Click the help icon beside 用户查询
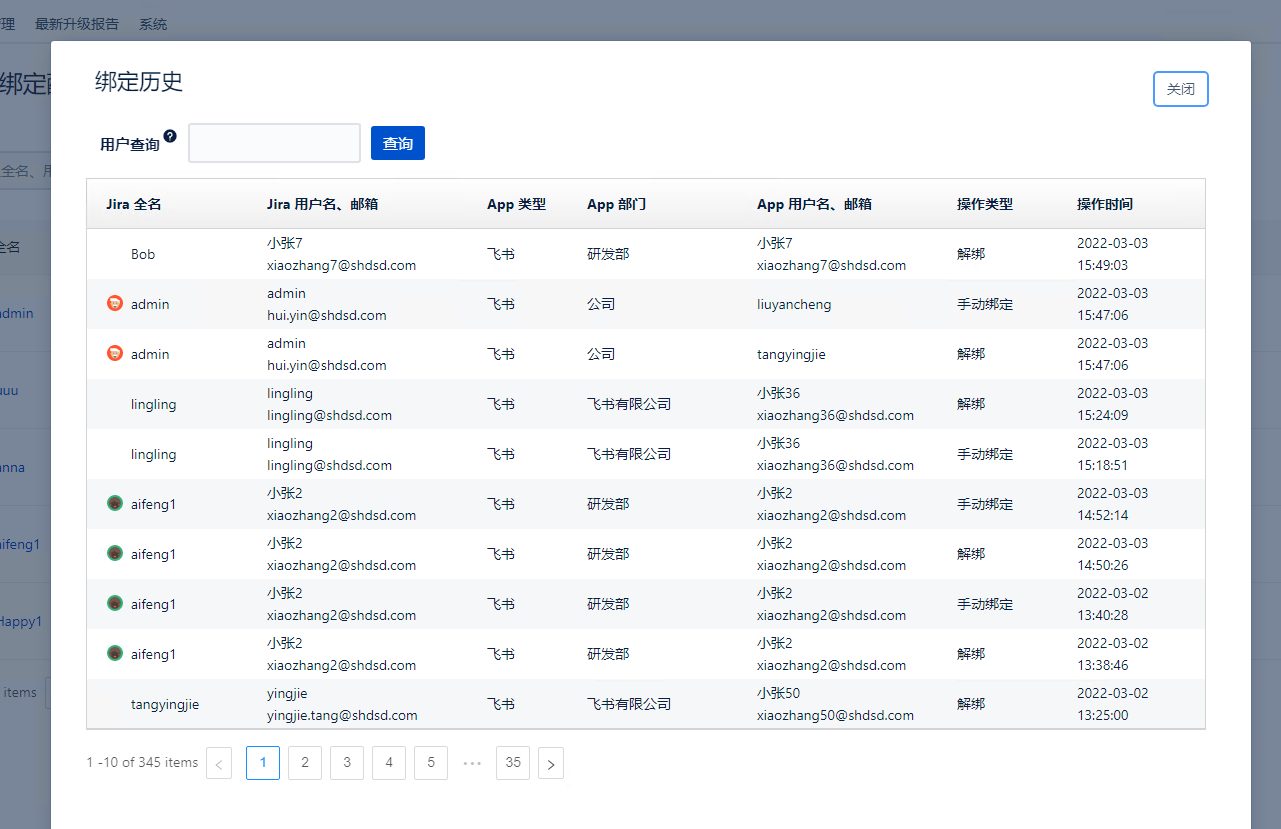Screen dimensions: 1281x829 [x=170, y=136]
